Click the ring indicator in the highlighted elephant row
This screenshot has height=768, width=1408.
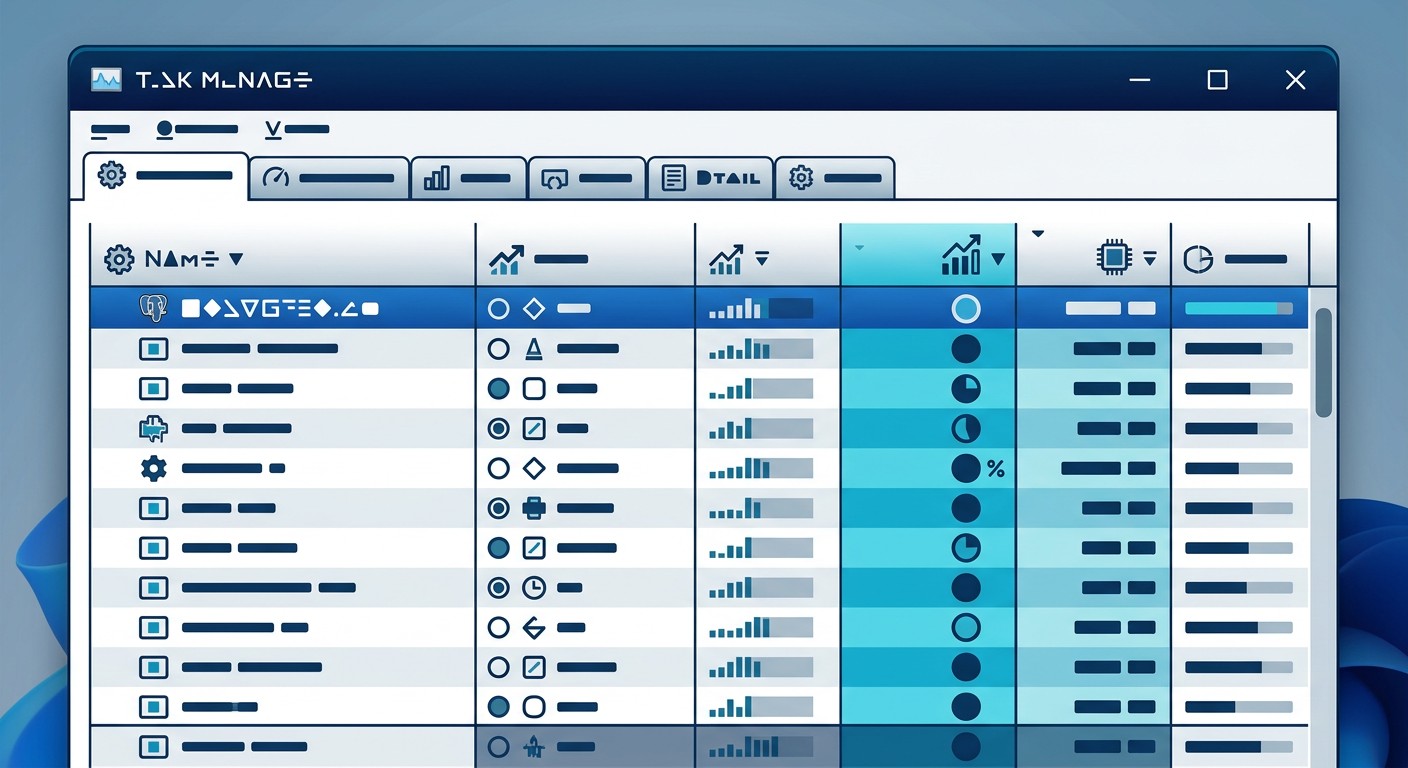pos(966,309)
